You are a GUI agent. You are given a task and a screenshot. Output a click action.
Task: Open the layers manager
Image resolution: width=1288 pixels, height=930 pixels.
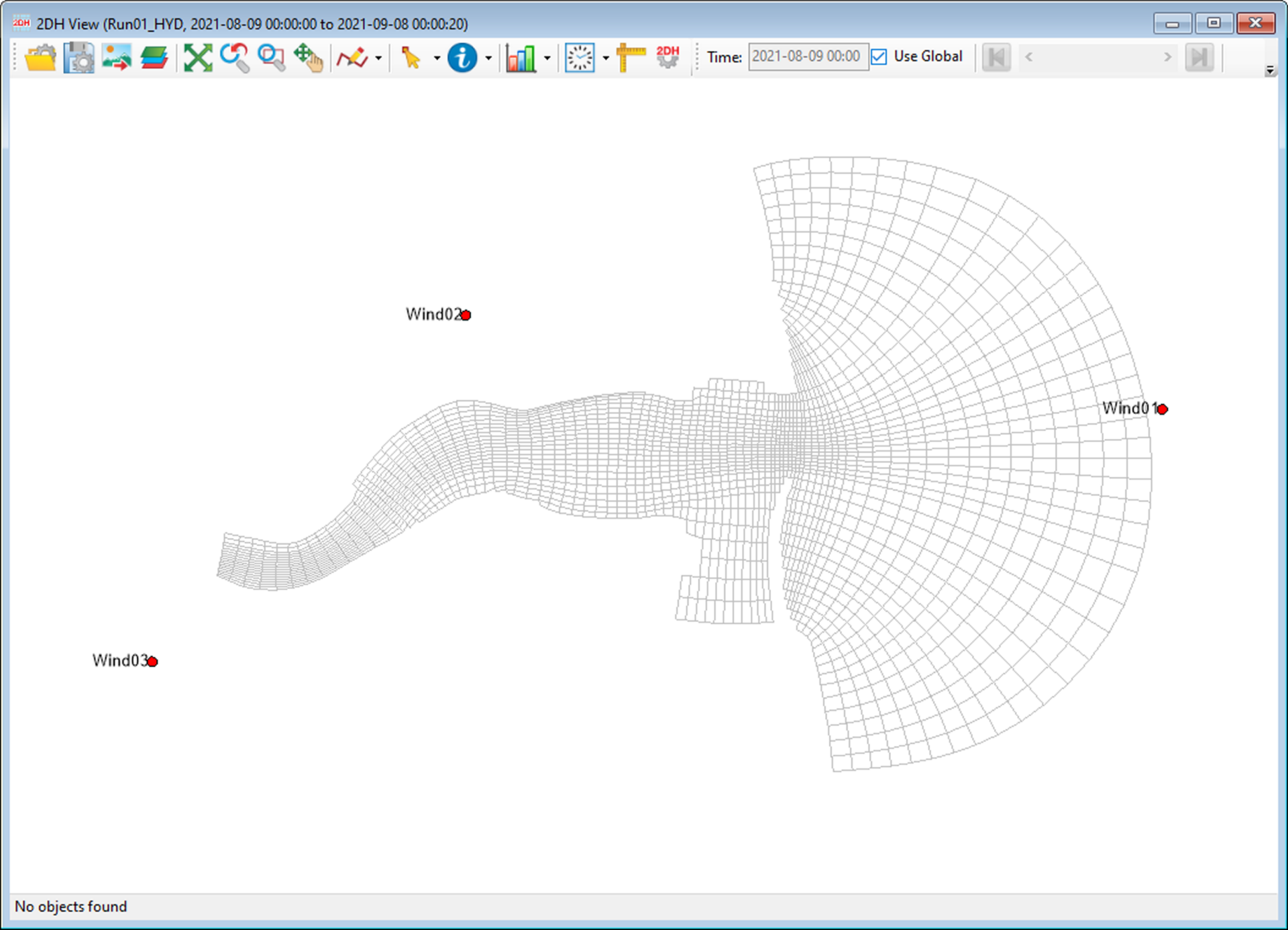(153, 57)
